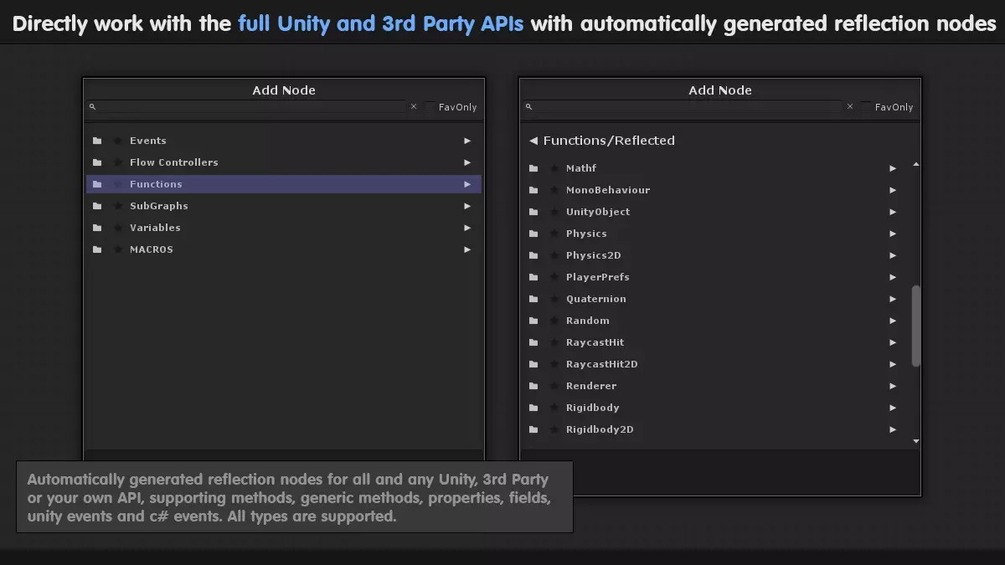Go back from Functions/Reflected using back arrow
This screenshot has width=1005, height=565.
coord(534,141)
